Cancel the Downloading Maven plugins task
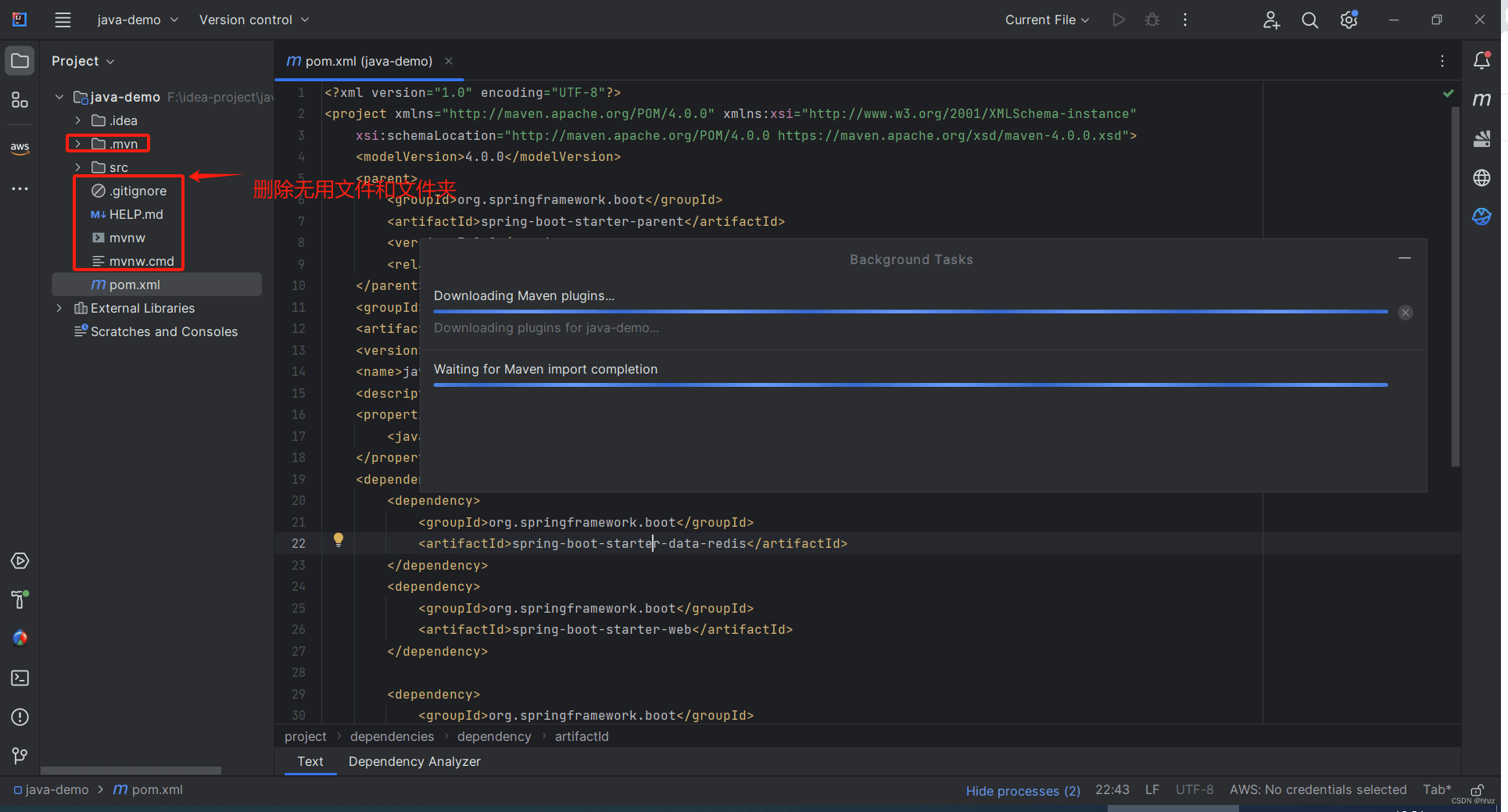Image resolution: width=1508 pixels, height=812 pixels. tap(1406, 313)
